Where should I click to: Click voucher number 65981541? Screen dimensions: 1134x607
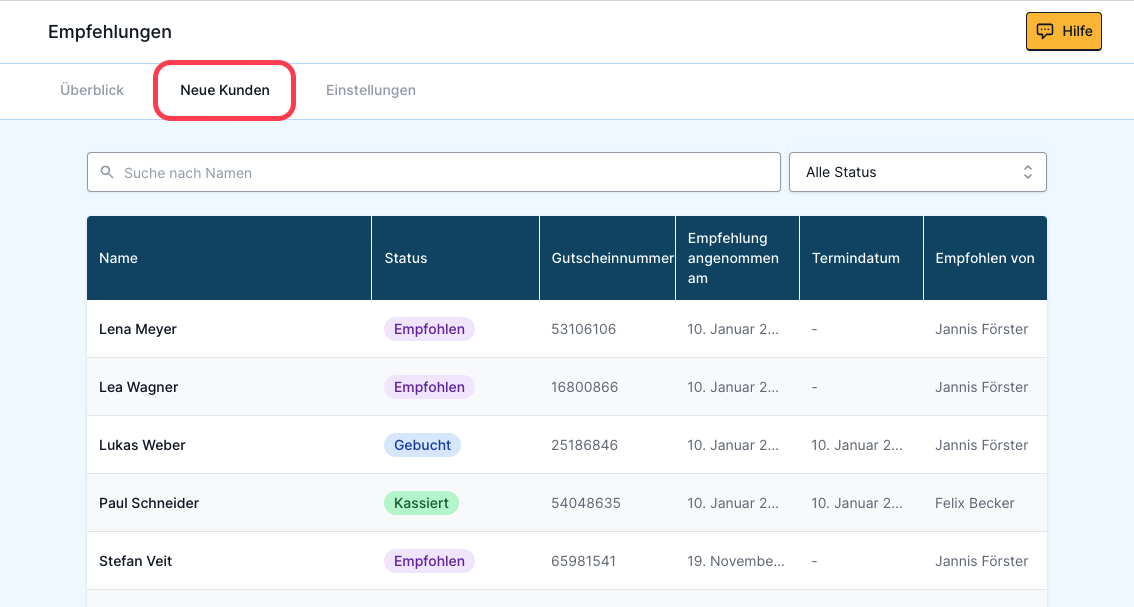pos(583,561)
